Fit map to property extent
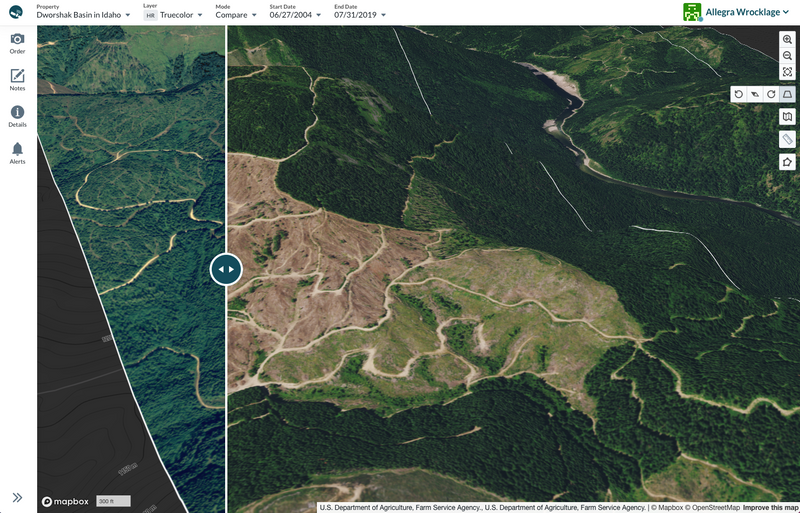800x513 pixels. pos(787,72)
